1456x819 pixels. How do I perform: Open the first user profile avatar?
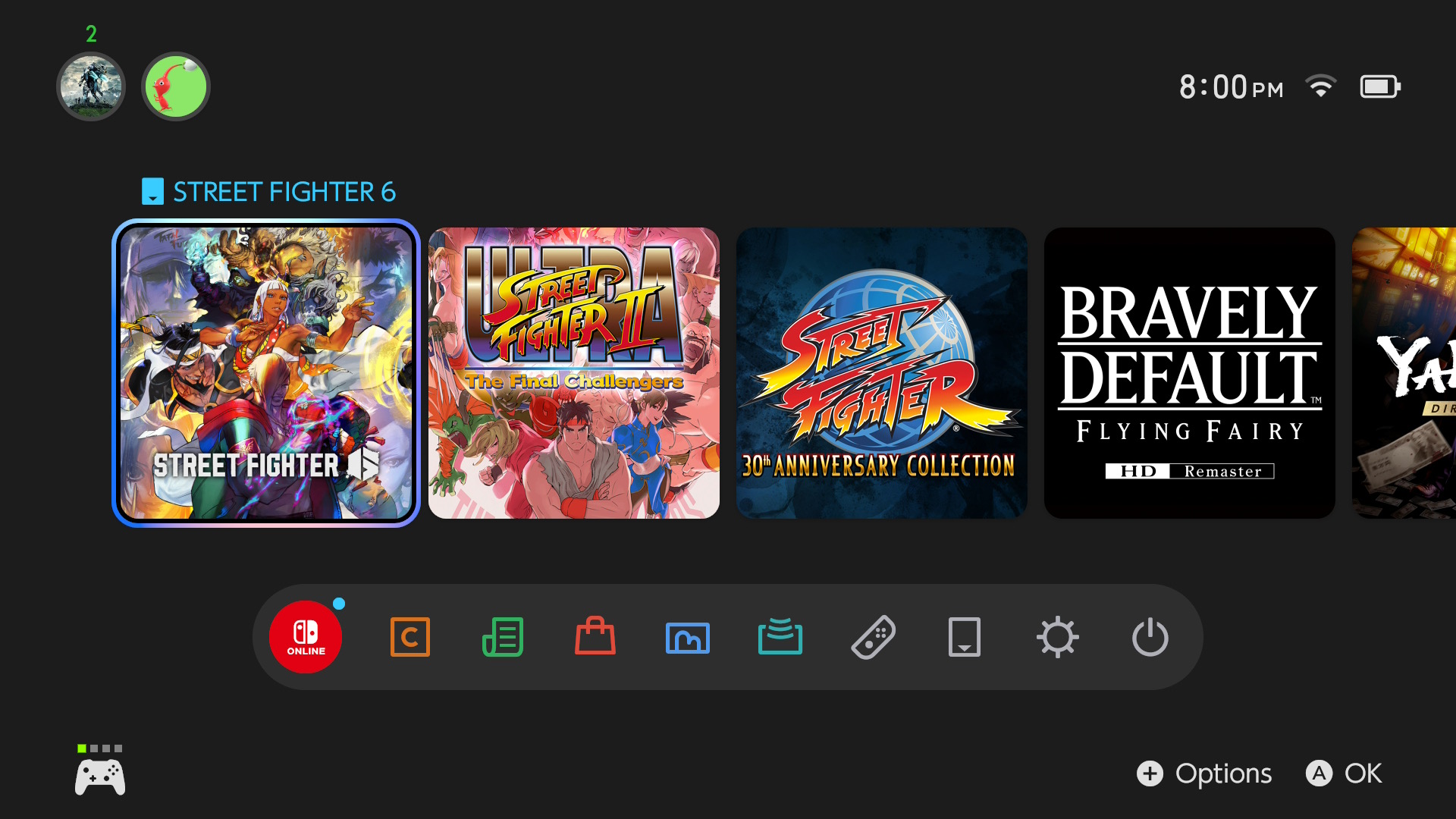point(91,86)
